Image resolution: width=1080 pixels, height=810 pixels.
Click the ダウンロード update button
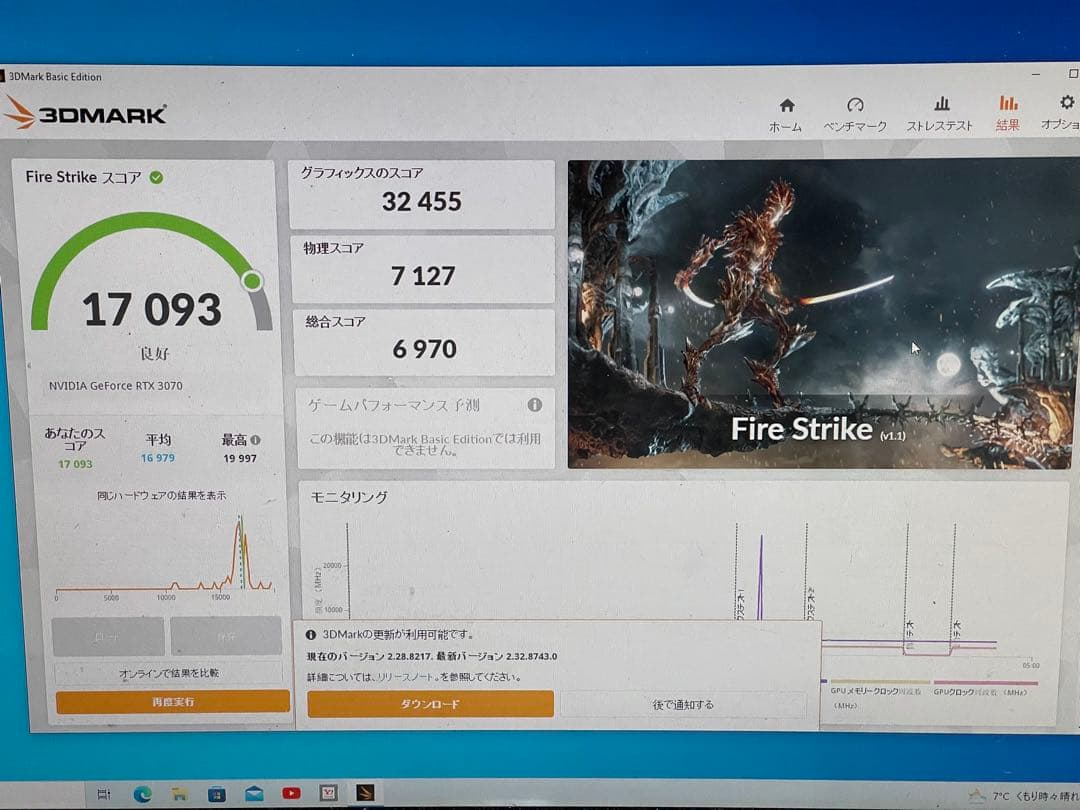coord(432,703)
